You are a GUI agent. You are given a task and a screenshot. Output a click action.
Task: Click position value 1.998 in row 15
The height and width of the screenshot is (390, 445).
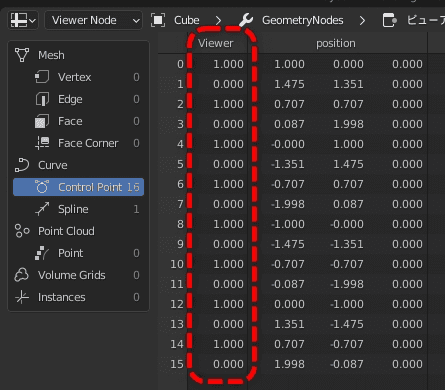pyautogui.click(x=289, y=364)
